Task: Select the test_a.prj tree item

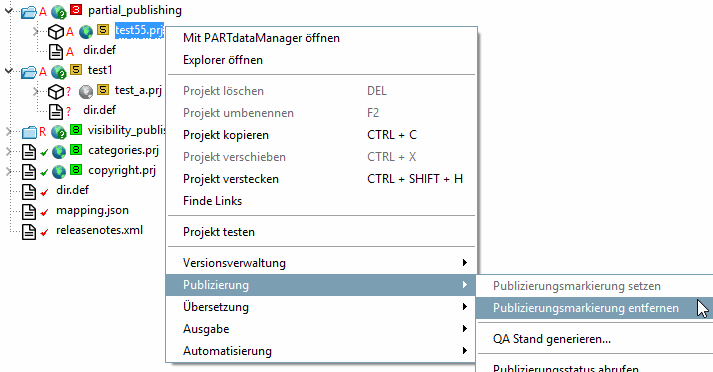Action: click(138, 90)
